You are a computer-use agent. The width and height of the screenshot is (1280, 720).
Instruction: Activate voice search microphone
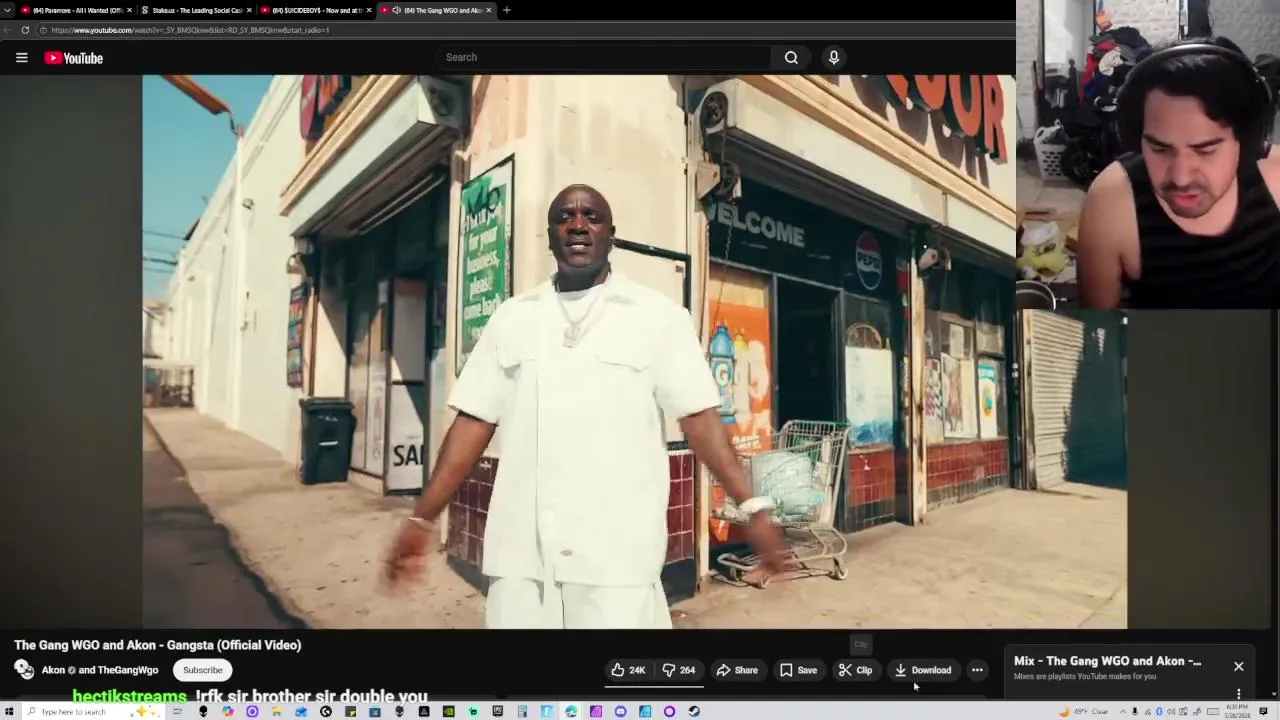point(833,57)
